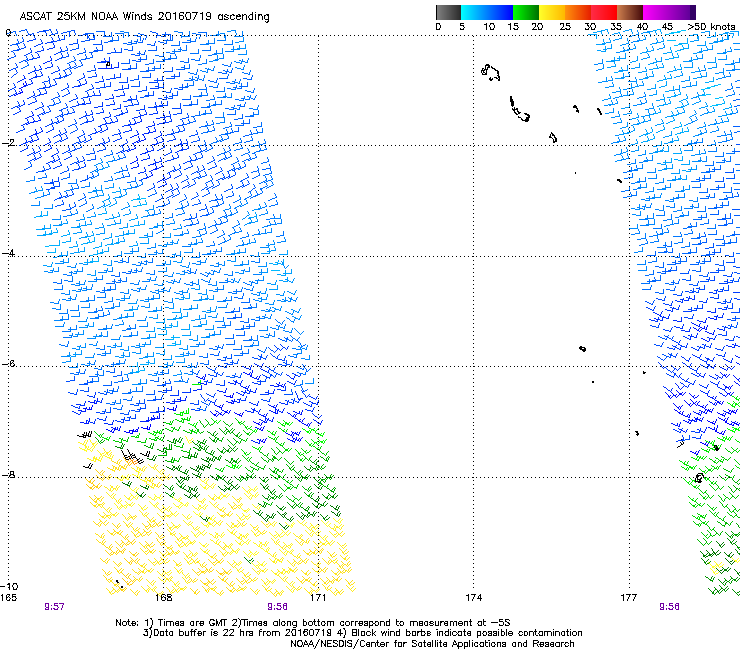Click the legend label '25'

coord(565,26)
